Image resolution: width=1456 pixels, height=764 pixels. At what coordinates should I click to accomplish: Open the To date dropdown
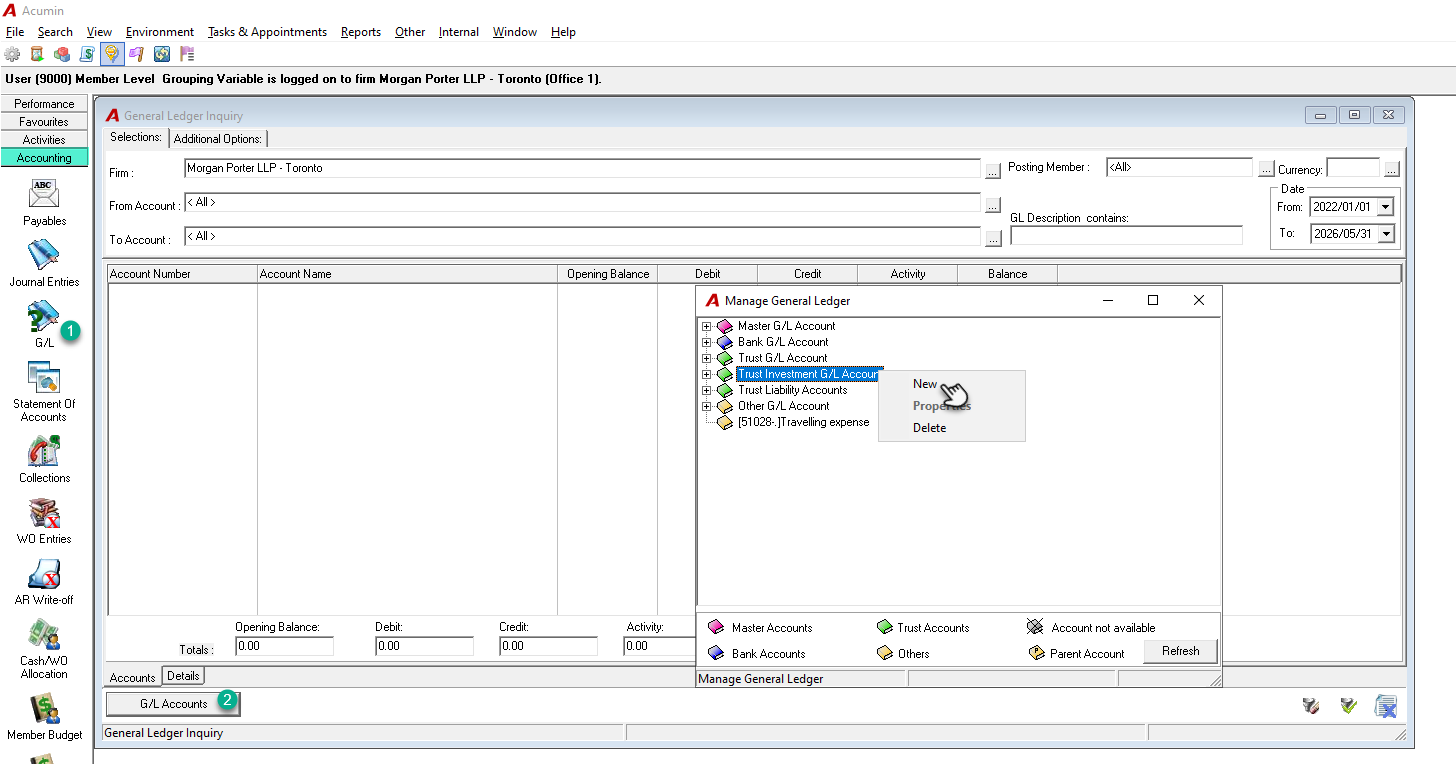pyautogui.click(x=1385, y=233)
